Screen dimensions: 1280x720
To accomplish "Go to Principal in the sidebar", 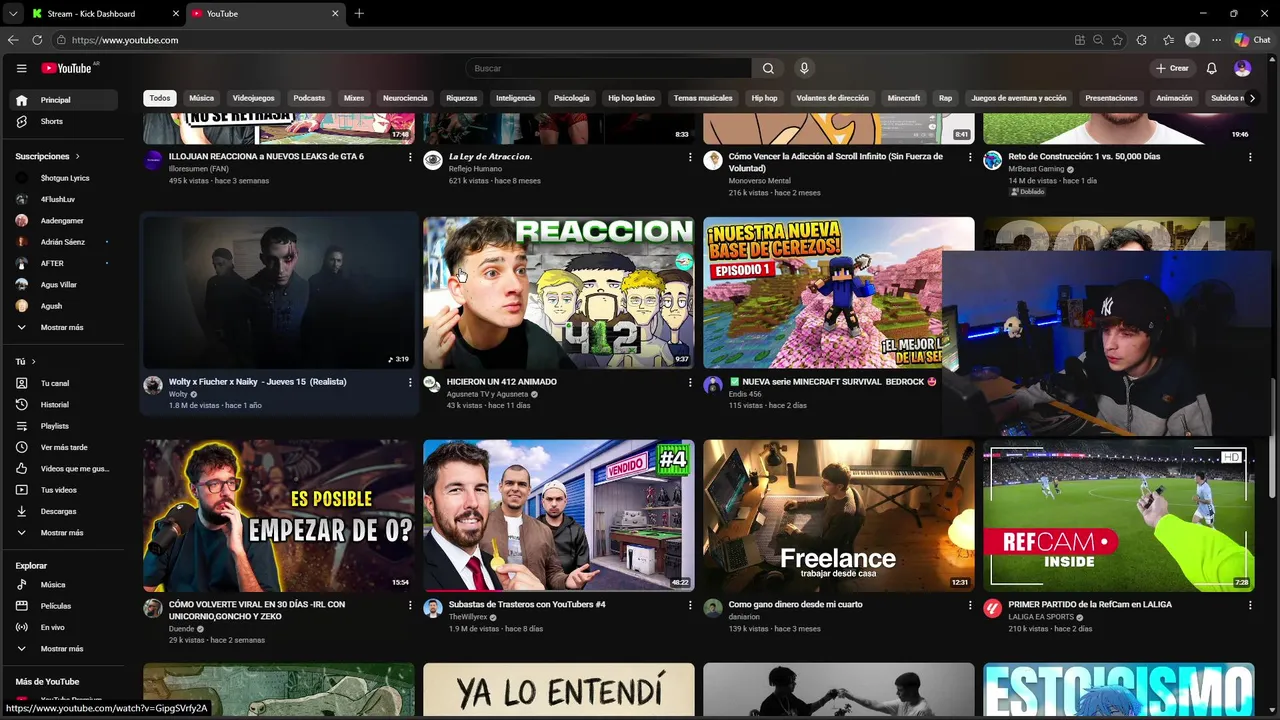I will click(x=64, y=100).
